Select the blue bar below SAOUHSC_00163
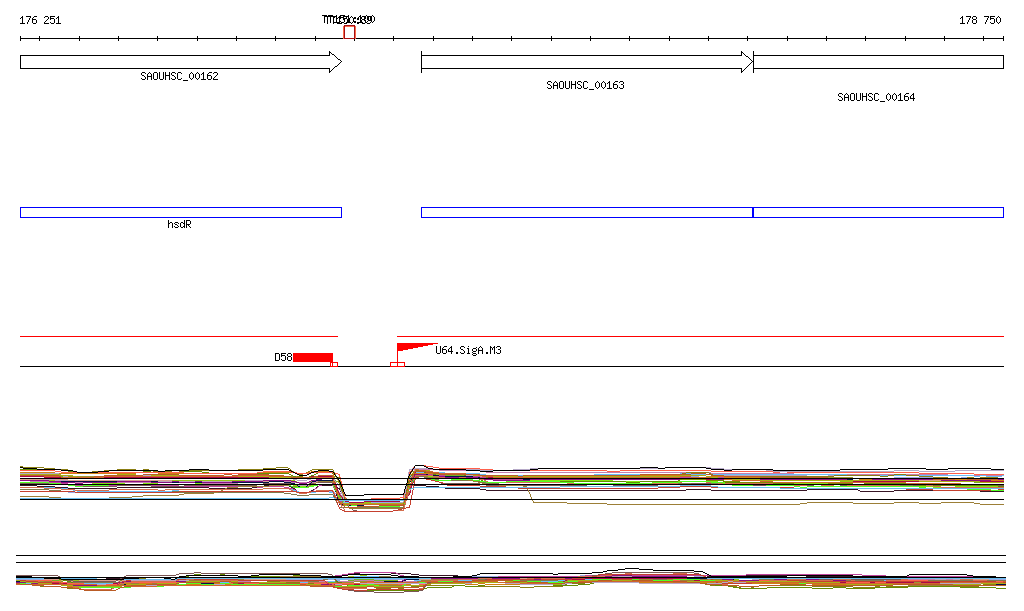This screenshot has height=611, width=1024. [587, 212]
